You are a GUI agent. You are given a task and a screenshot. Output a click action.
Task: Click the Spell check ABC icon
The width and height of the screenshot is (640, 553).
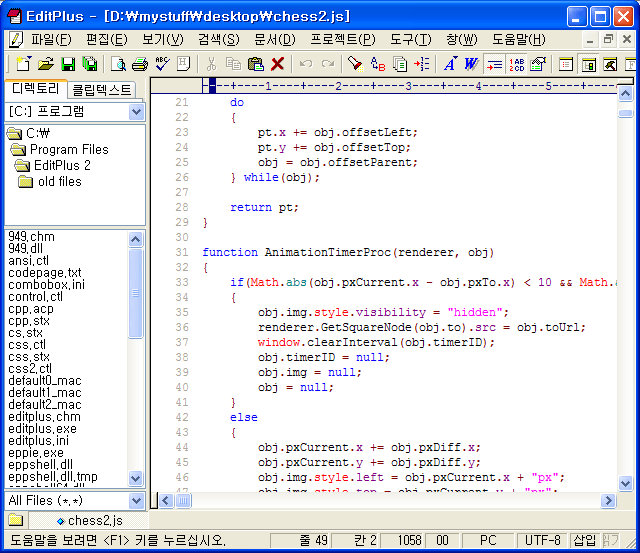click(162, 64)
